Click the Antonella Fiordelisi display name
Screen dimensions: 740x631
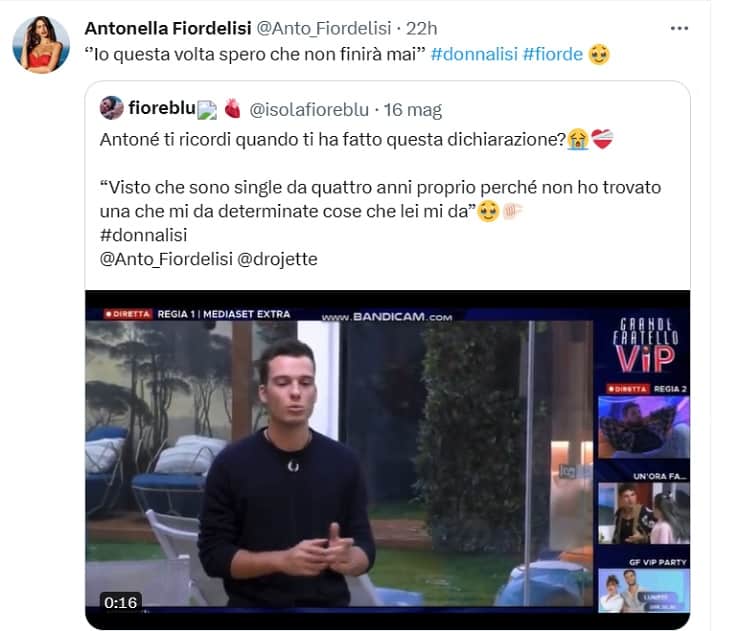[x=168, y=28]
